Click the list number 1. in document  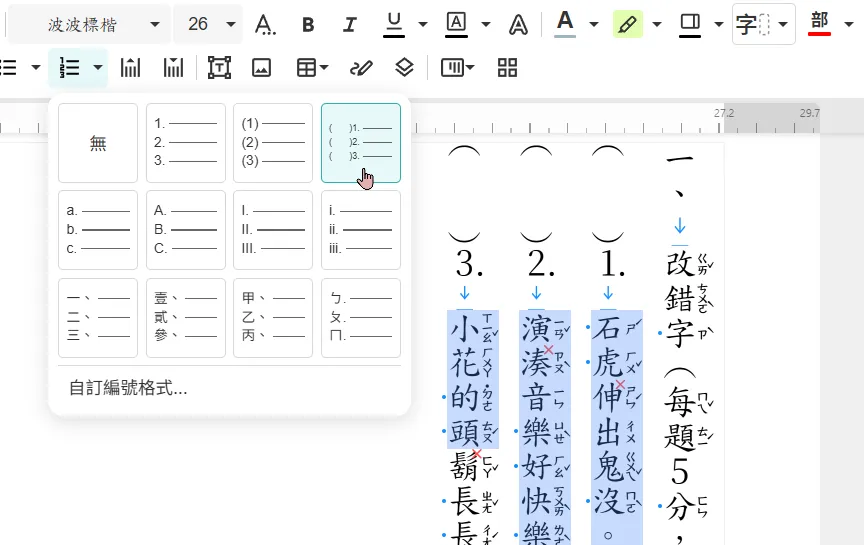pyautogui.click(x=612, y=264)
